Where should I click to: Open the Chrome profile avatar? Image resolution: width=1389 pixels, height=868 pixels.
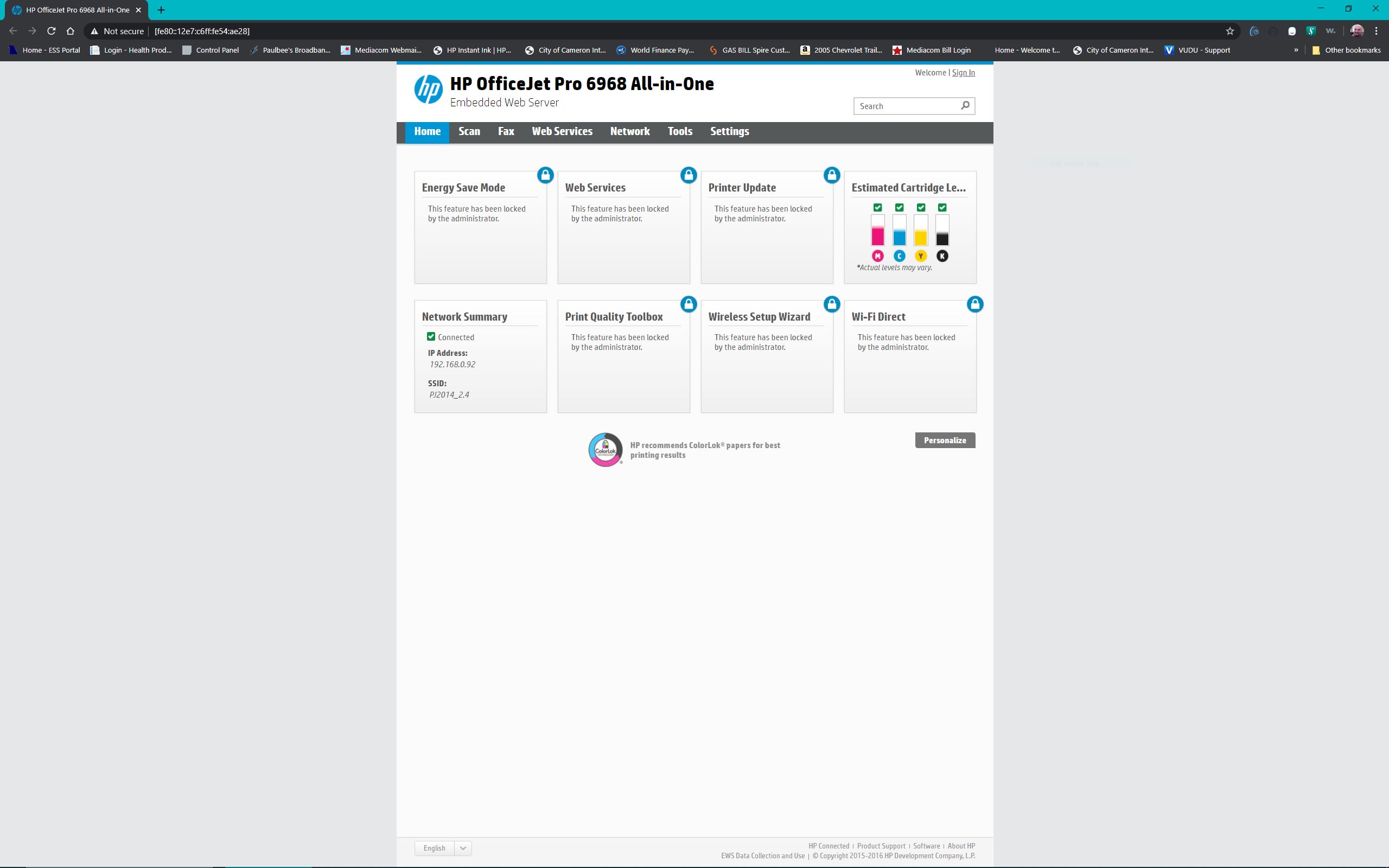coord(1357,31)
